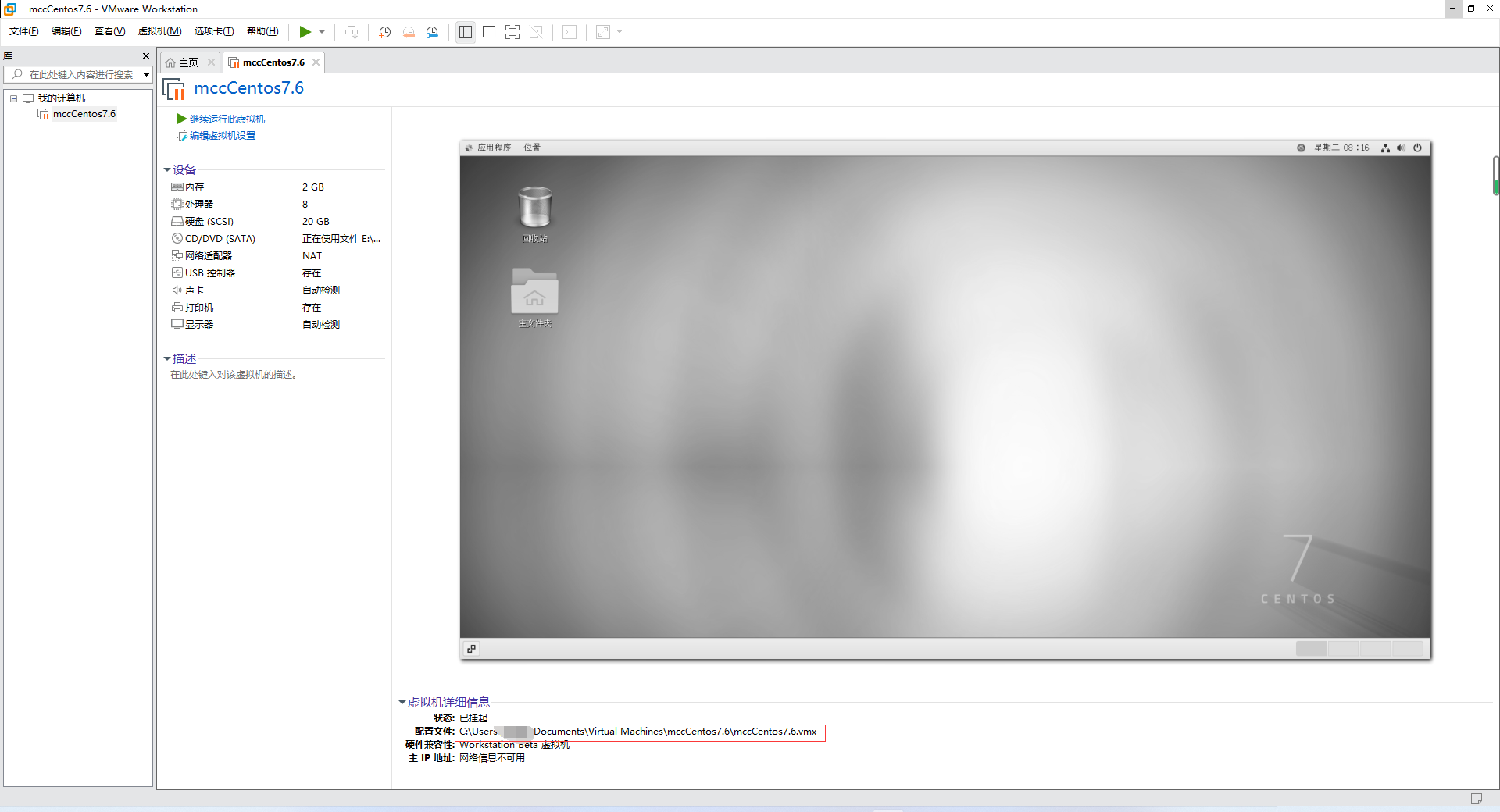Click the accessibility icon in CentOS top bar

pos(1301,148)
